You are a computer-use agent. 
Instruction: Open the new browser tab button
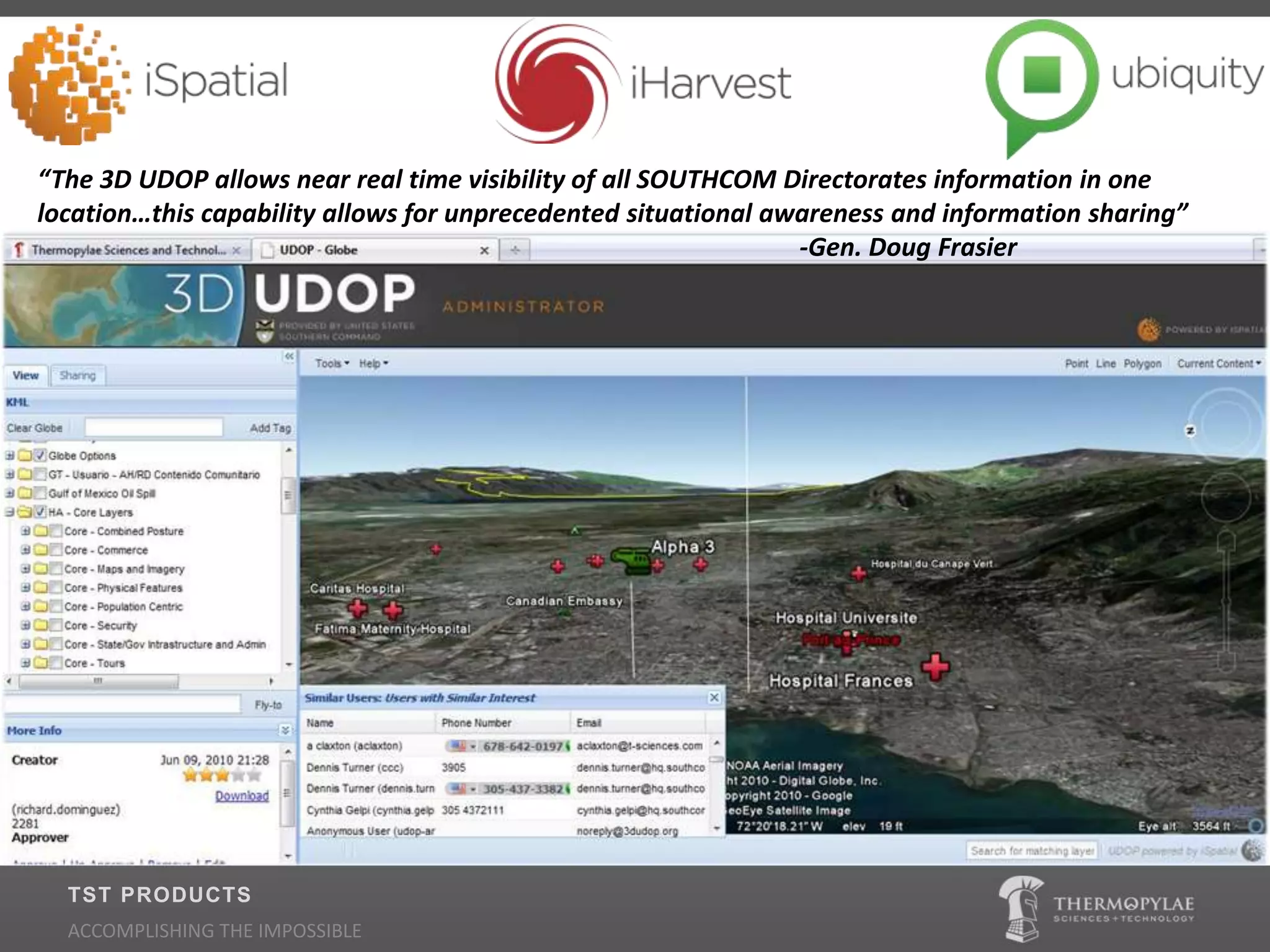(x=515, y=250)
